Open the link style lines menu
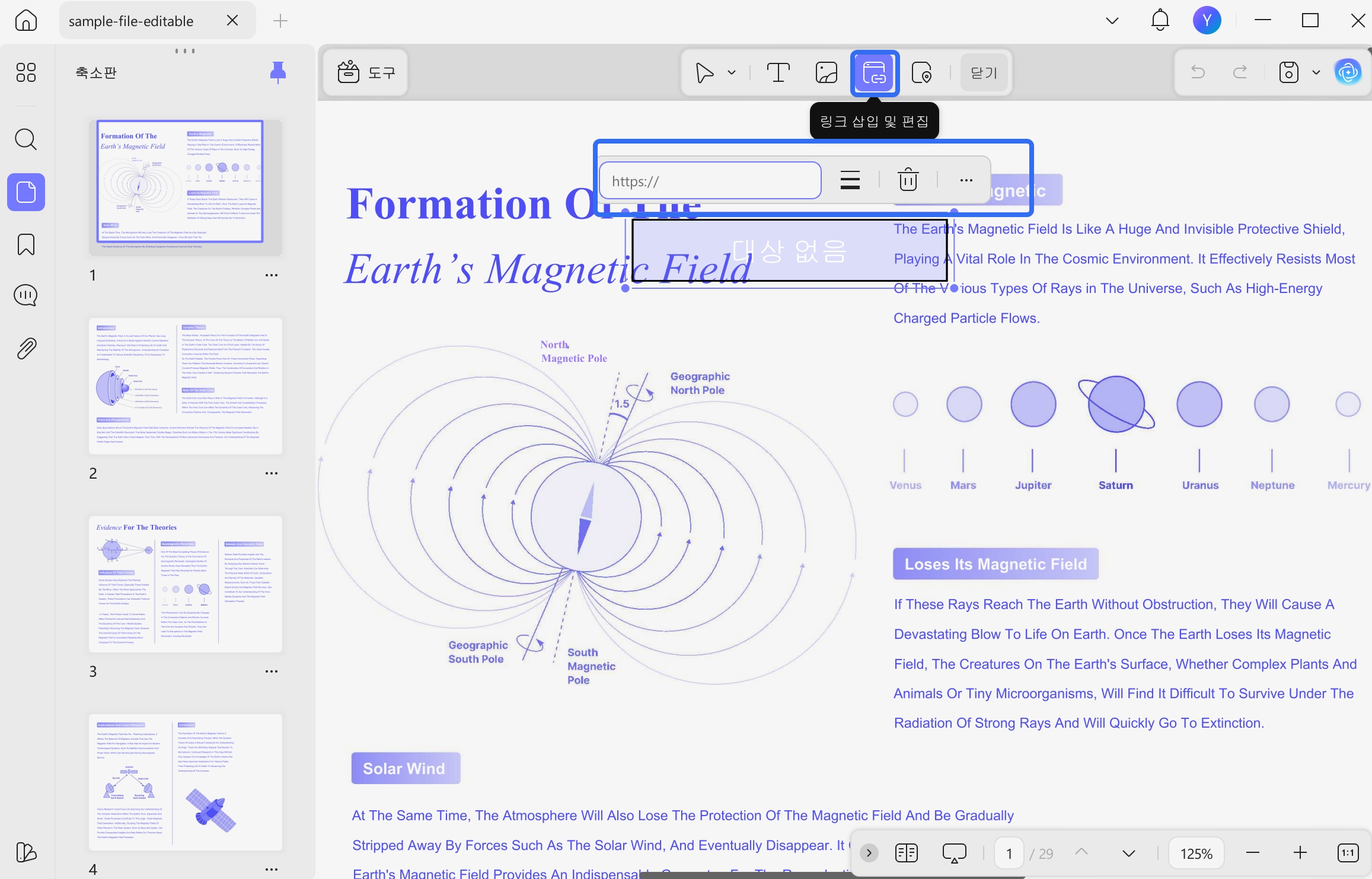The image size is (1372, 879). pyautogui.click(x=850, y=180)
